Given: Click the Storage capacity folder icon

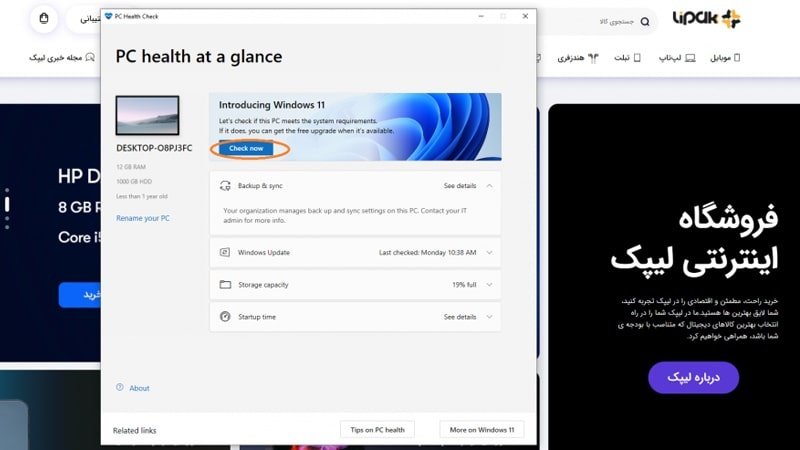Looking at the screenshot, I should tap(225, 285).
